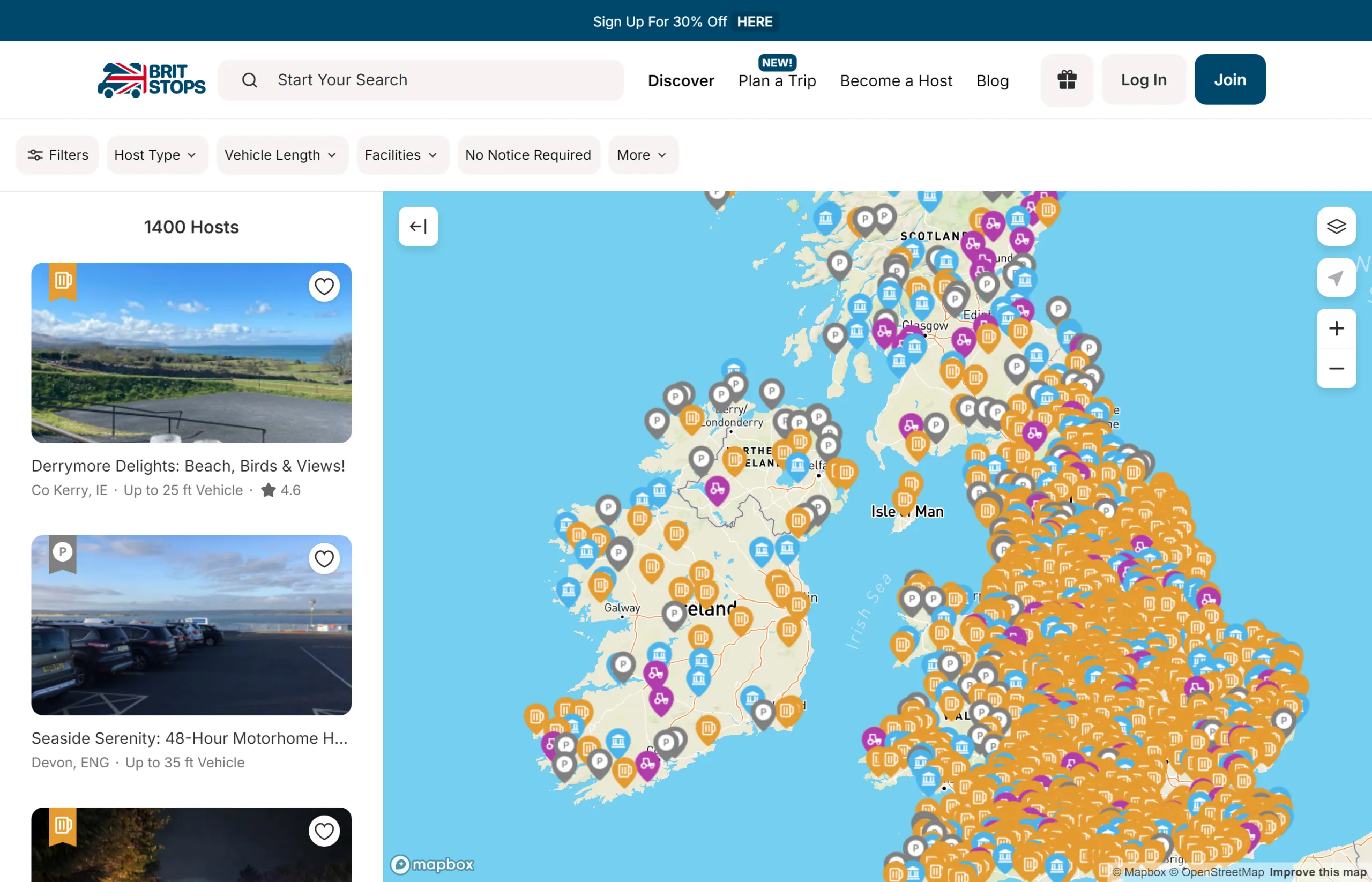
Task: Select the purple tractor pin near Glasgow
Action: tap(884, 332)
